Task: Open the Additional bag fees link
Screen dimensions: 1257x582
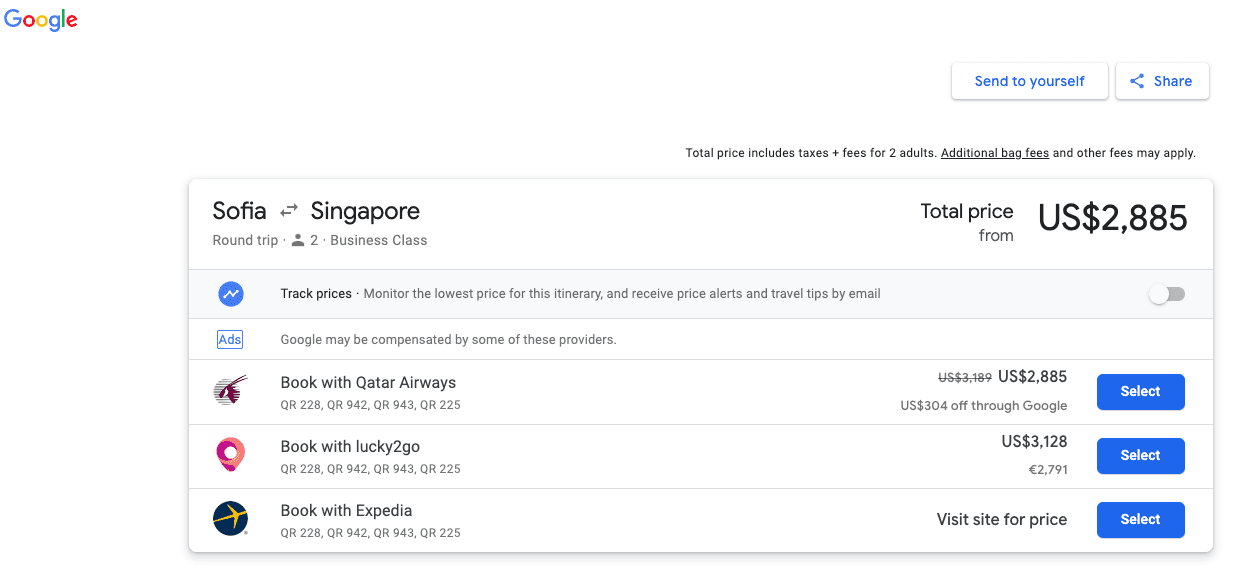Action: tap(995, 153)
